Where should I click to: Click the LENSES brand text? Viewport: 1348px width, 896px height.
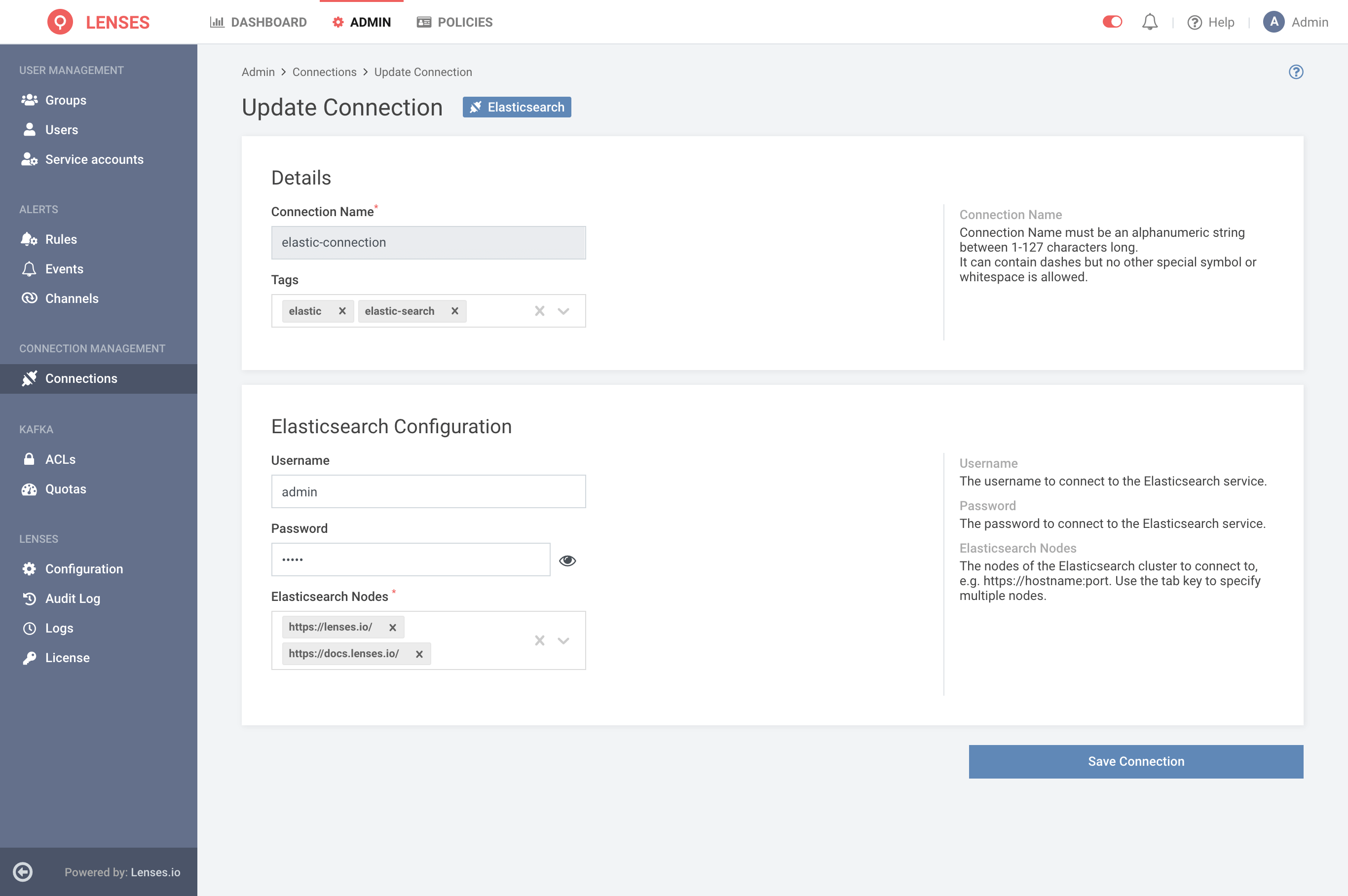[x=118, y=22]
